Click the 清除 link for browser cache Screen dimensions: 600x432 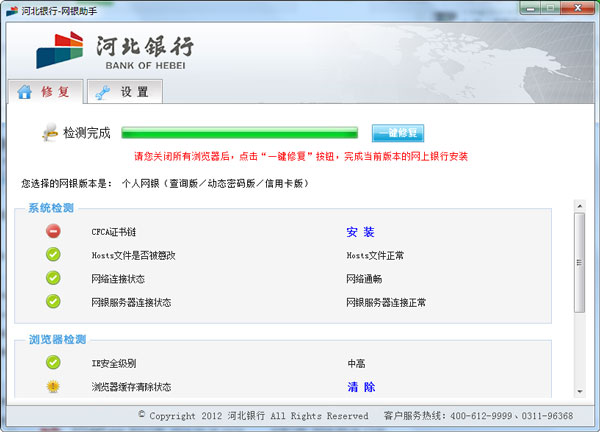361,387
